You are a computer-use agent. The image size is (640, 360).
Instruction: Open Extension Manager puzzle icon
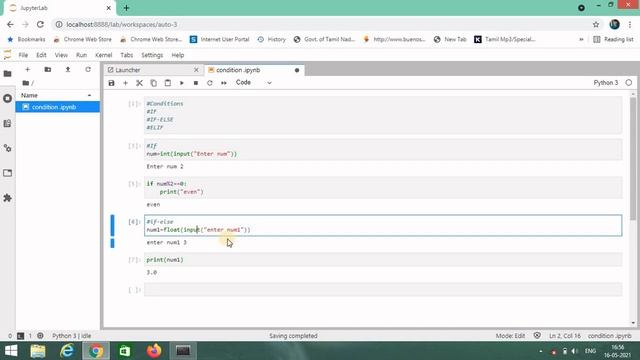[7, 198]
